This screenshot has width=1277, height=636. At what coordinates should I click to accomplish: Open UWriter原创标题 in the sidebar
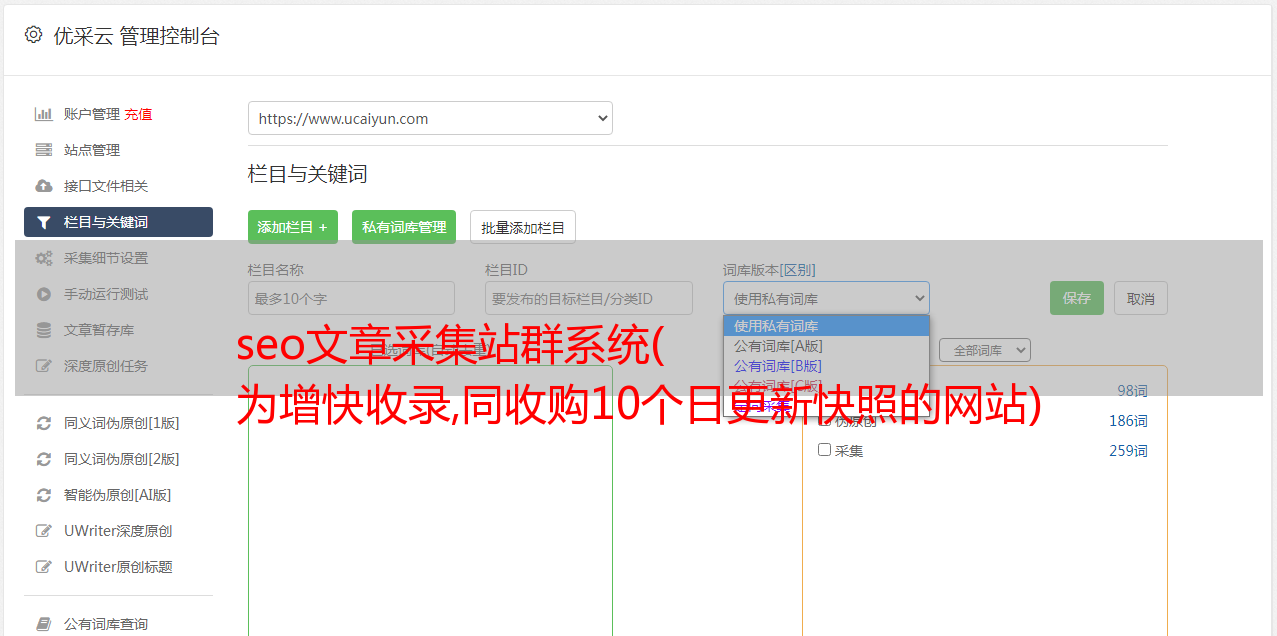click(x=118, y=567)
